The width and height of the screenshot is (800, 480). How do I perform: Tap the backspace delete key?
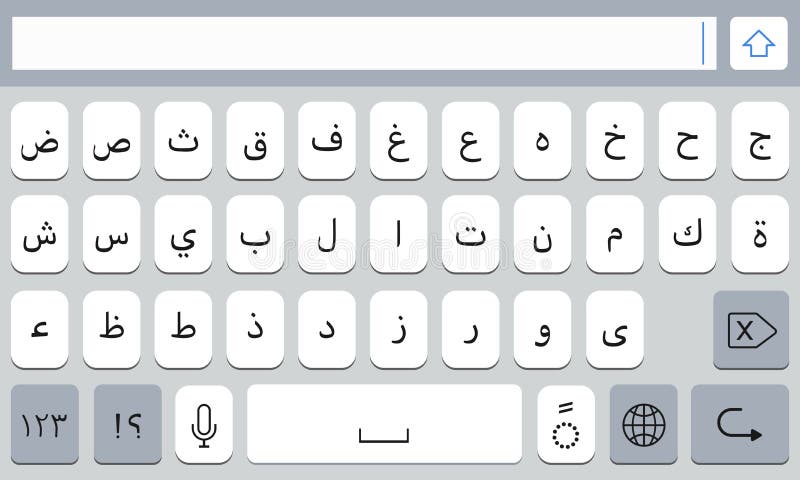(x=751, y=330)
